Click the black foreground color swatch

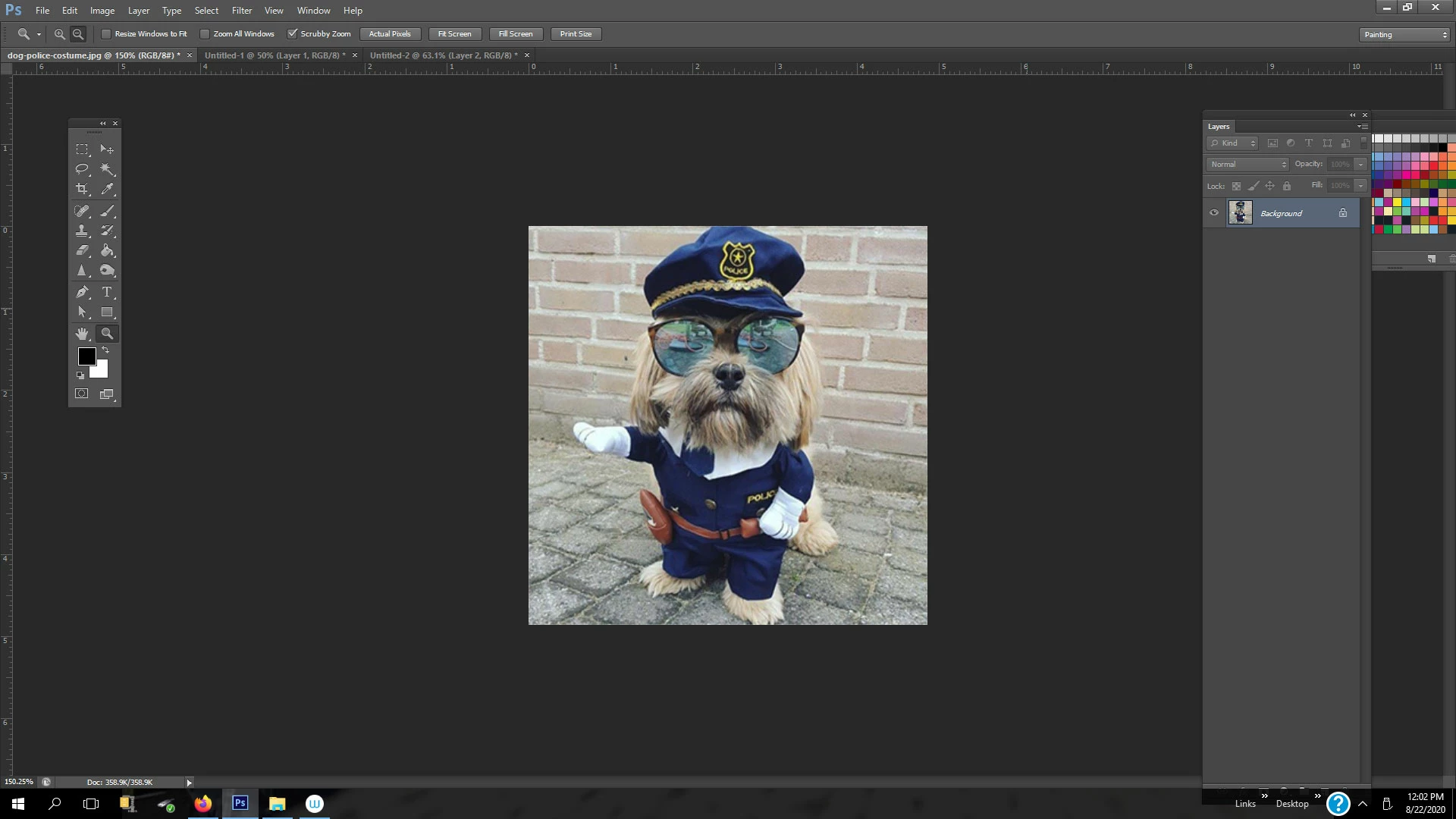pos(86,356)
